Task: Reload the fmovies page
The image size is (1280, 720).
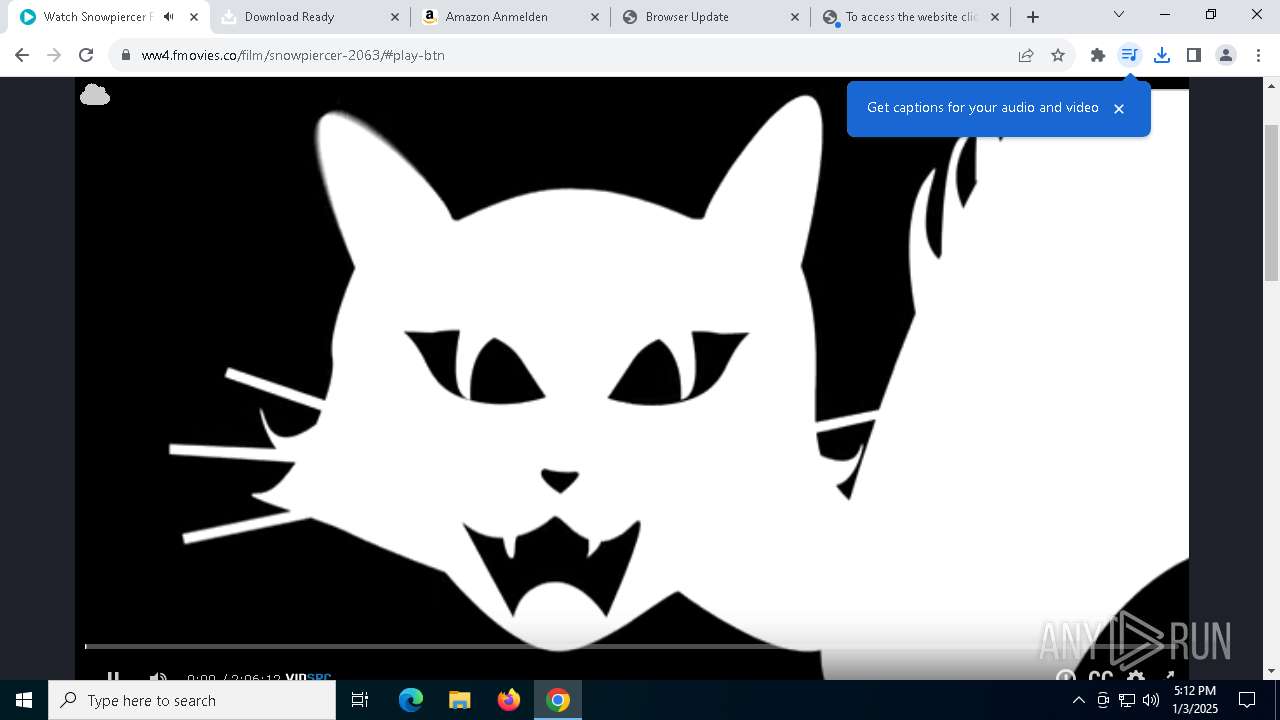Action: coord(86,55)
